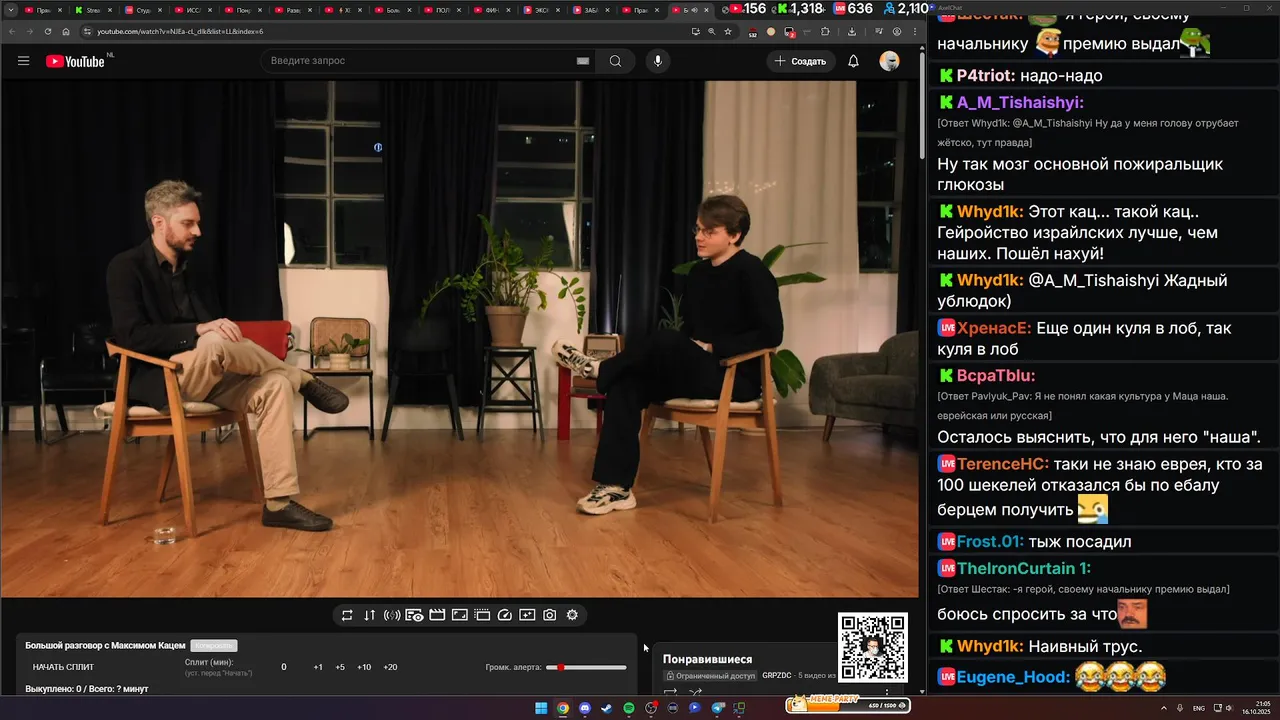Viewport: 1280px width, 720px height.
Task: Click the reverse order arrows icon
Action: (369, 615)
